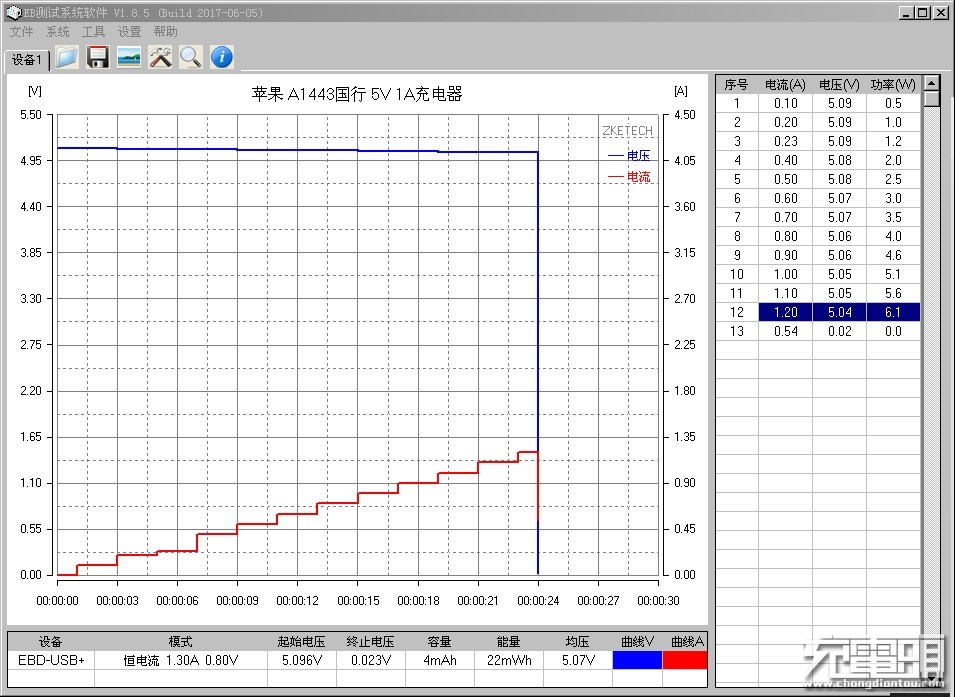
Task: Select the 起始电压 column header
Action: 301,642
